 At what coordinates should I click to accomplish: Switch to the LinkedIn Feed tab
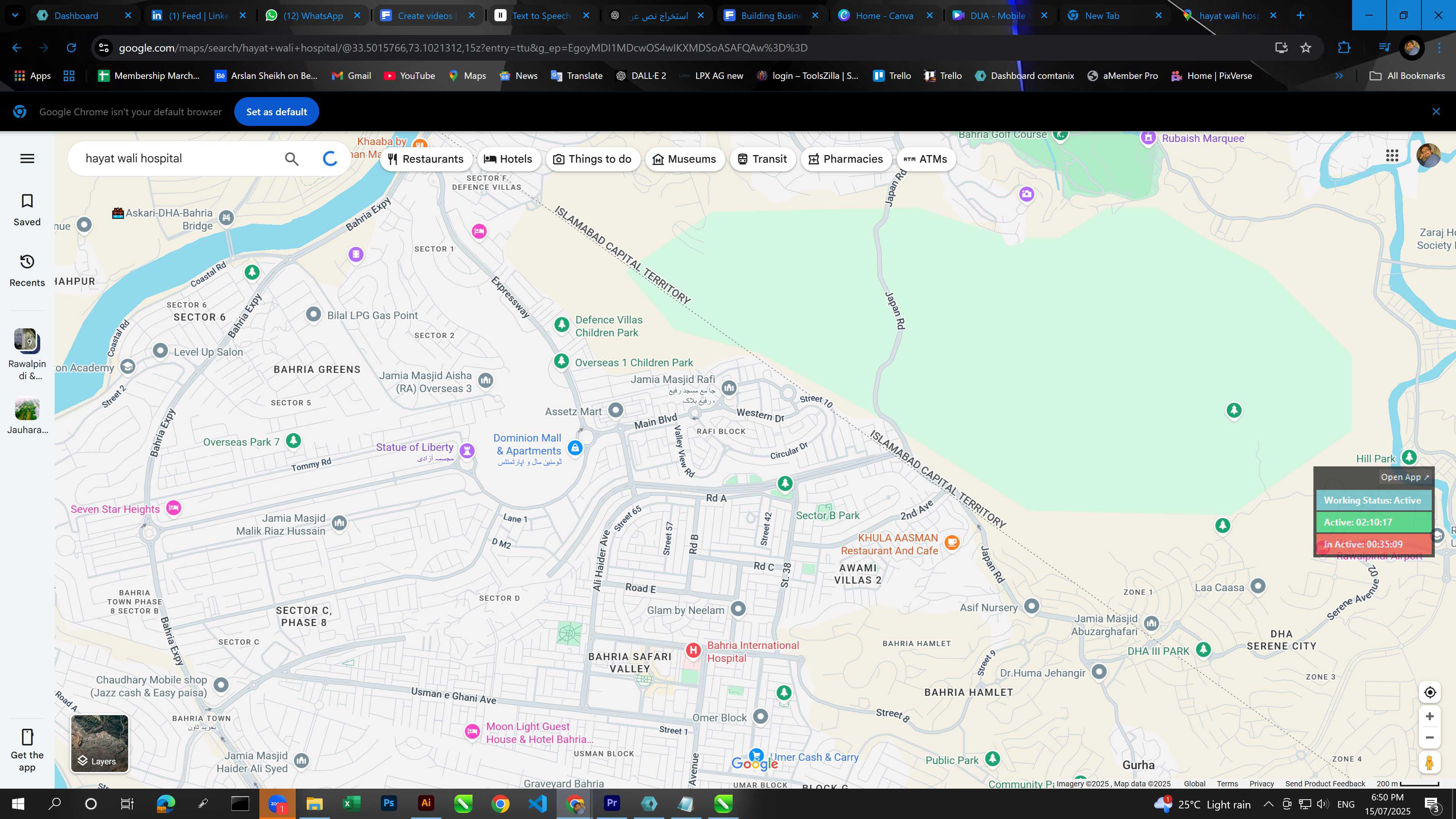(x=199, y=15)
